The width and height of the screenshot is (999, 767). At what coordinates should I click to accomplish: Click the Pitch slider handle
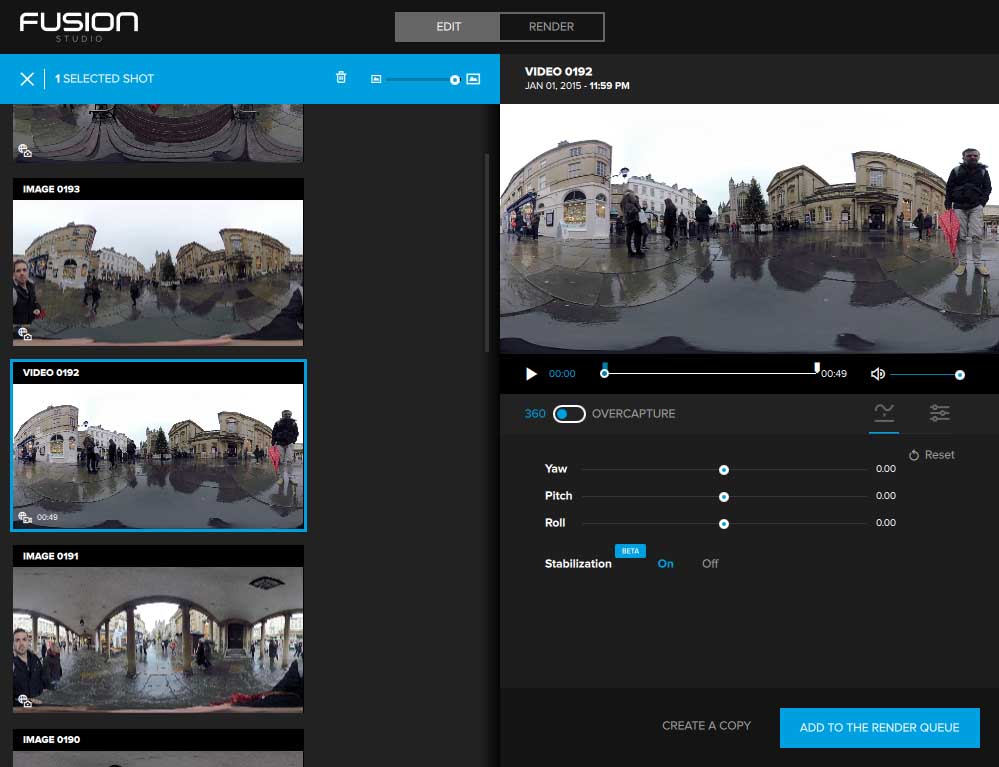pos(724,497)
